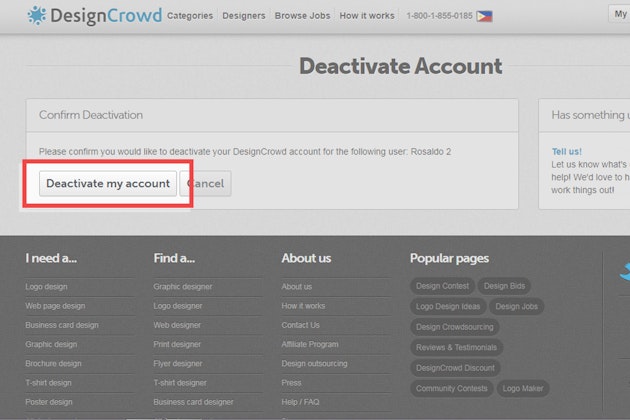Open About us link in footer list
The width and height of the screenshot is (630, 420).
pos(297,287)
